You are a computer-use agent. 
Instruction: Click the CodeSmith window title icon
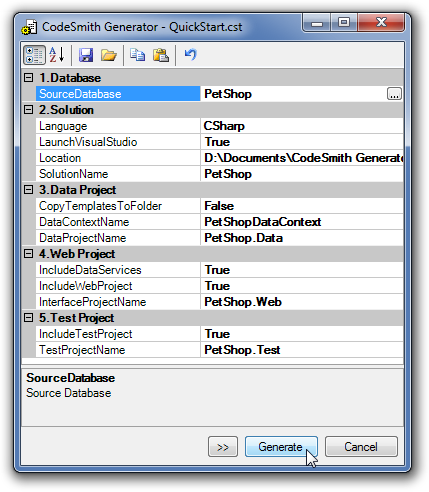pos(29,27)
